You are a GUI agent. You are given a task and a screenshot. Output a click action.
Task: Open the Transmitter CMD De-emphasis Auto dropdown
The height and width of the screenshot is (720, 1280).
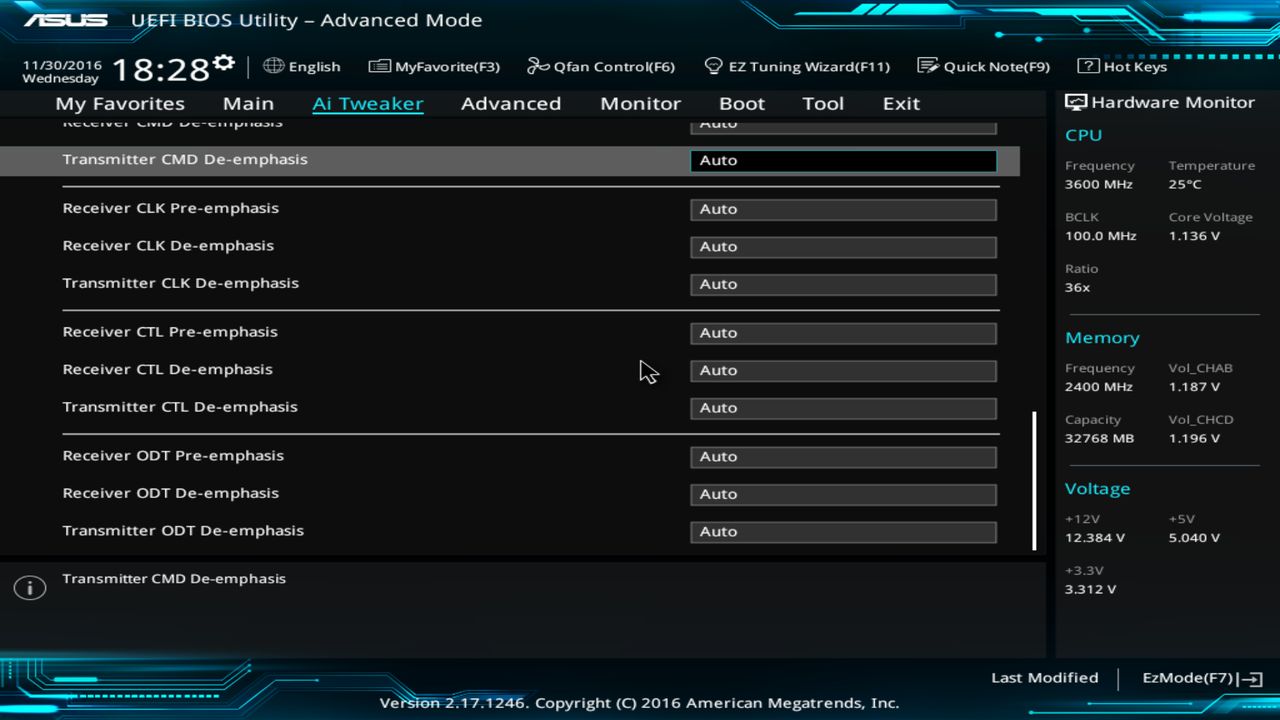[x=842, y=160]
